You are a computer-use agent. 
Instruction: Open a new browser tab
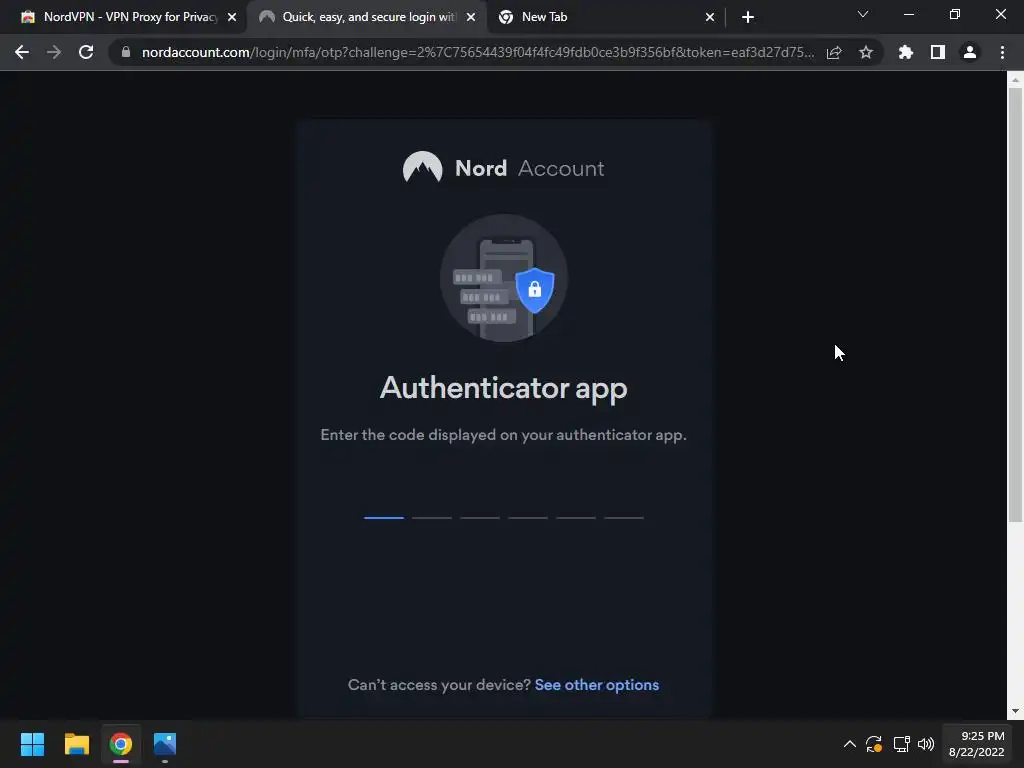(x=748, y=18)
